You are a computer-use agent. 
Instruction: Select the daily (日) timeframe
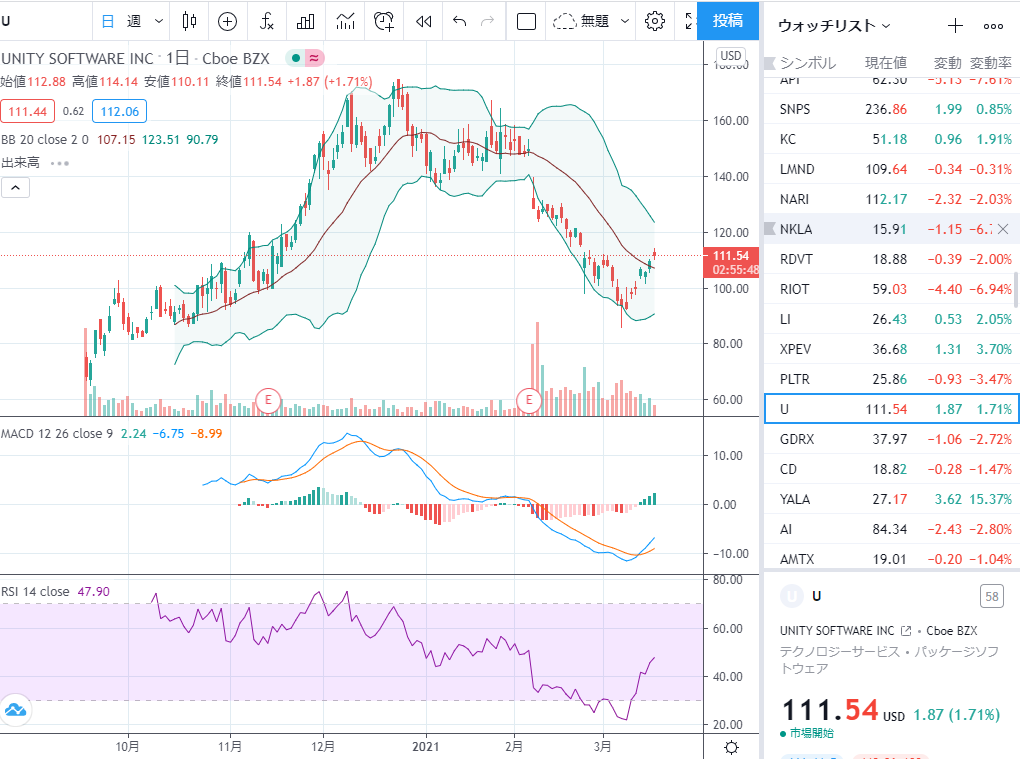(108, 21)
